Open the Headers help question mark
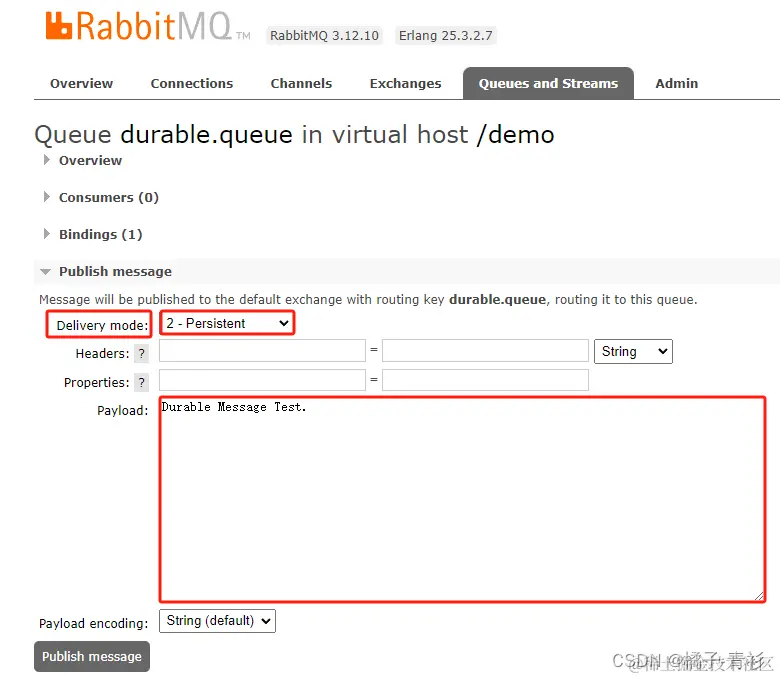This screenshot has width=780, height=679. click(142, 354)
